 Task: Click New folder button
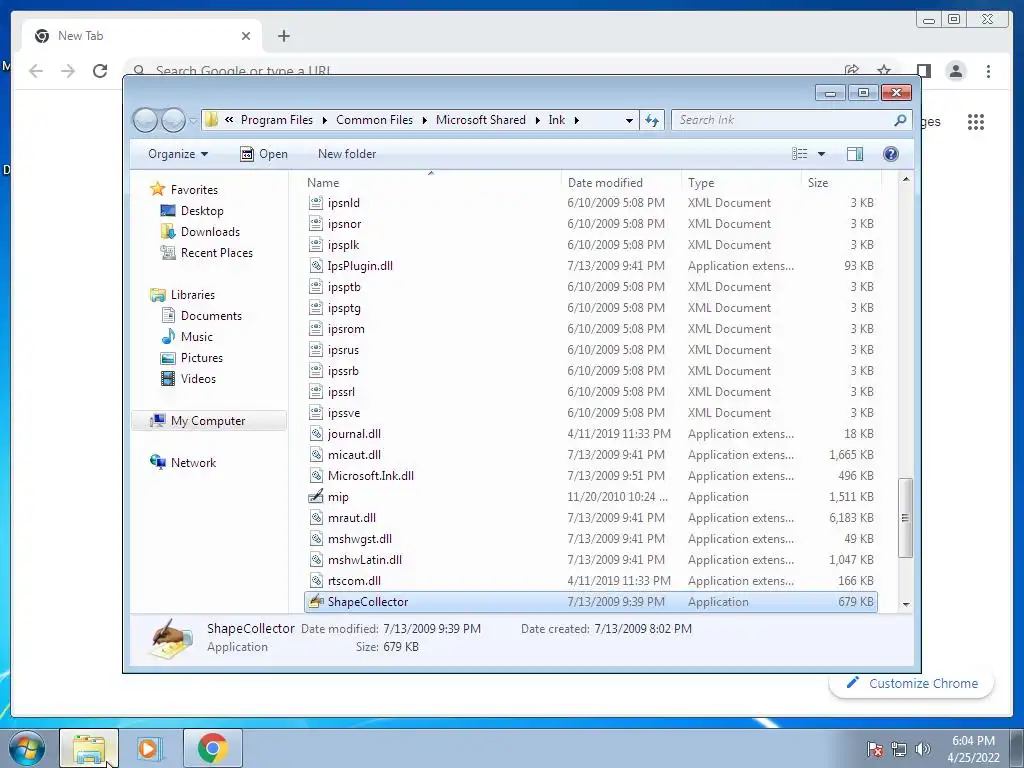347,154
